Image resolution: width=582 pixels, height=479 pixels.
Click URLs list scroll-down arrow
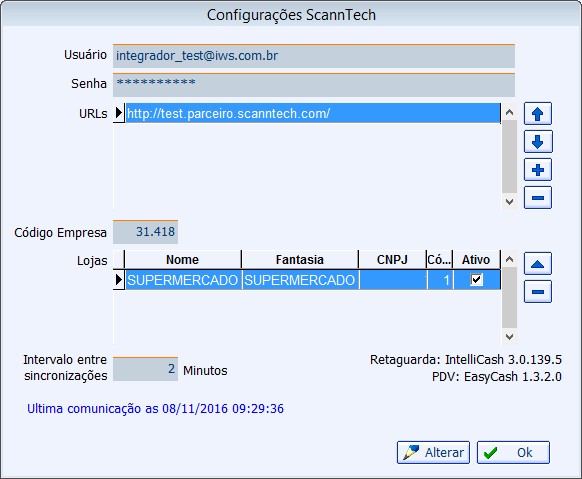(x=510, y=201)
